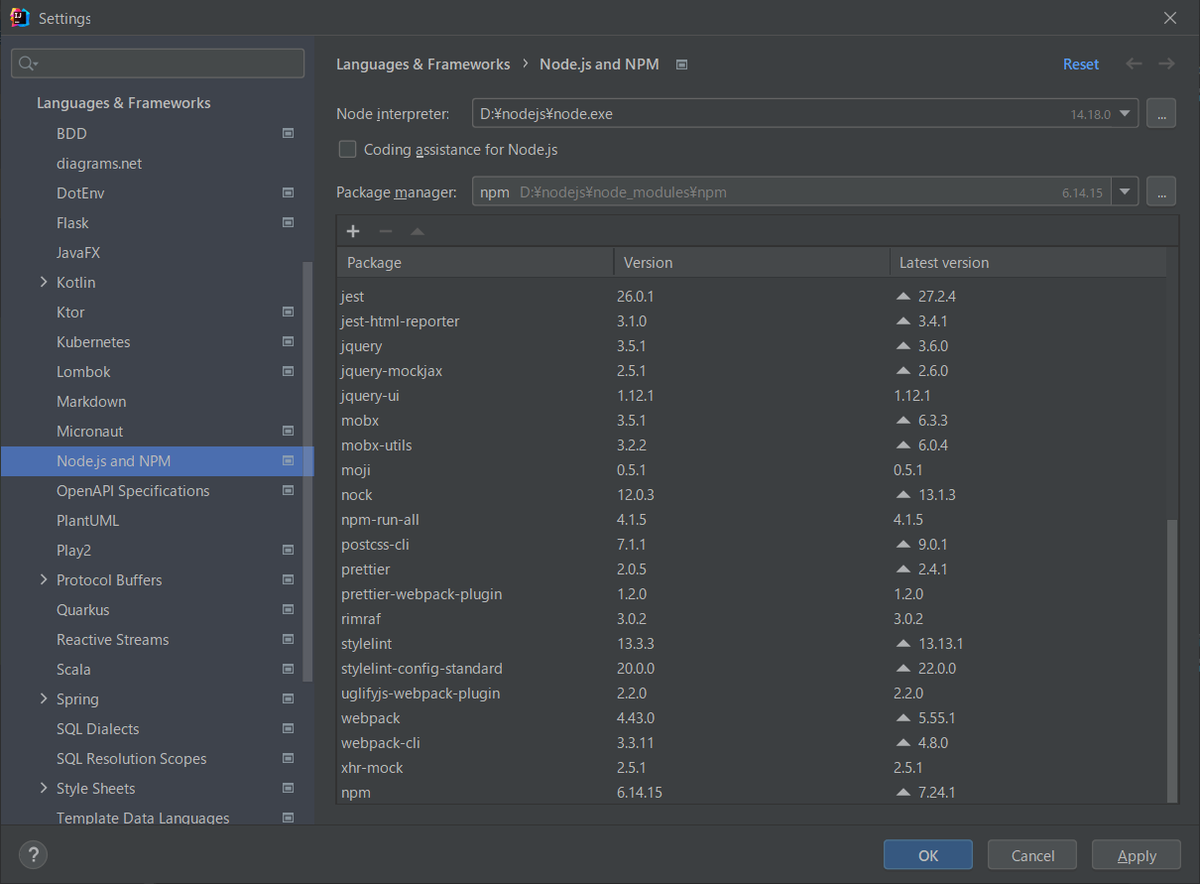Open the Node interpreter dropdown
Image resolution: width=1200 pixels, height=884 pixels.
click(x=1127, y=114)
